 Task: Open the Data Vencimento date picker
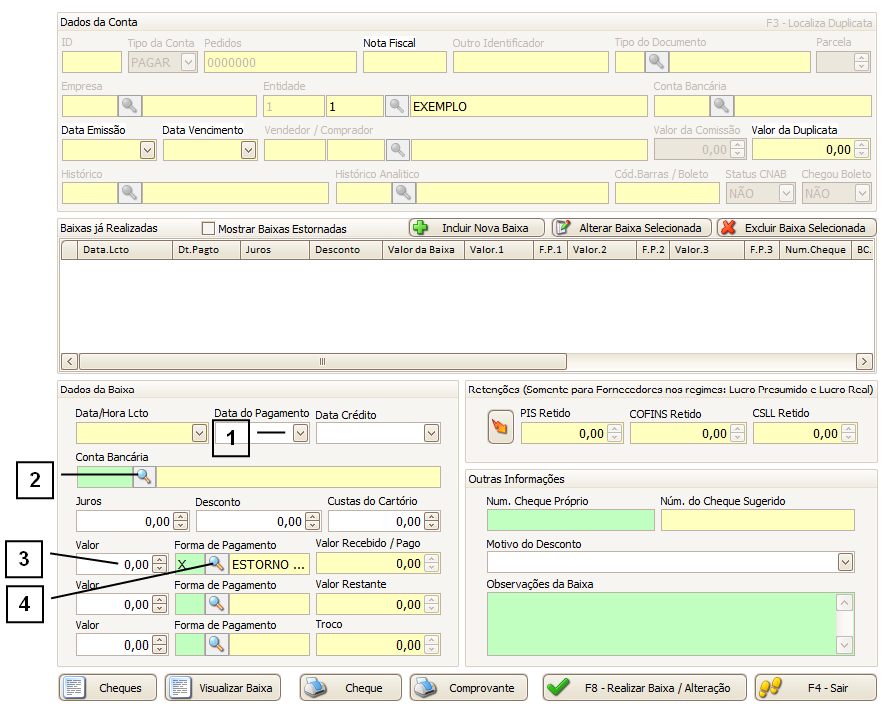coord(248,150)
